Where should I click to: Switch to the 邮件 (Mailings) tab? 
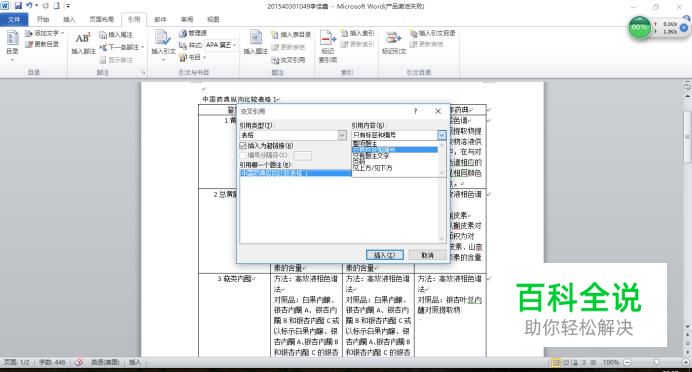coord(160,19)
